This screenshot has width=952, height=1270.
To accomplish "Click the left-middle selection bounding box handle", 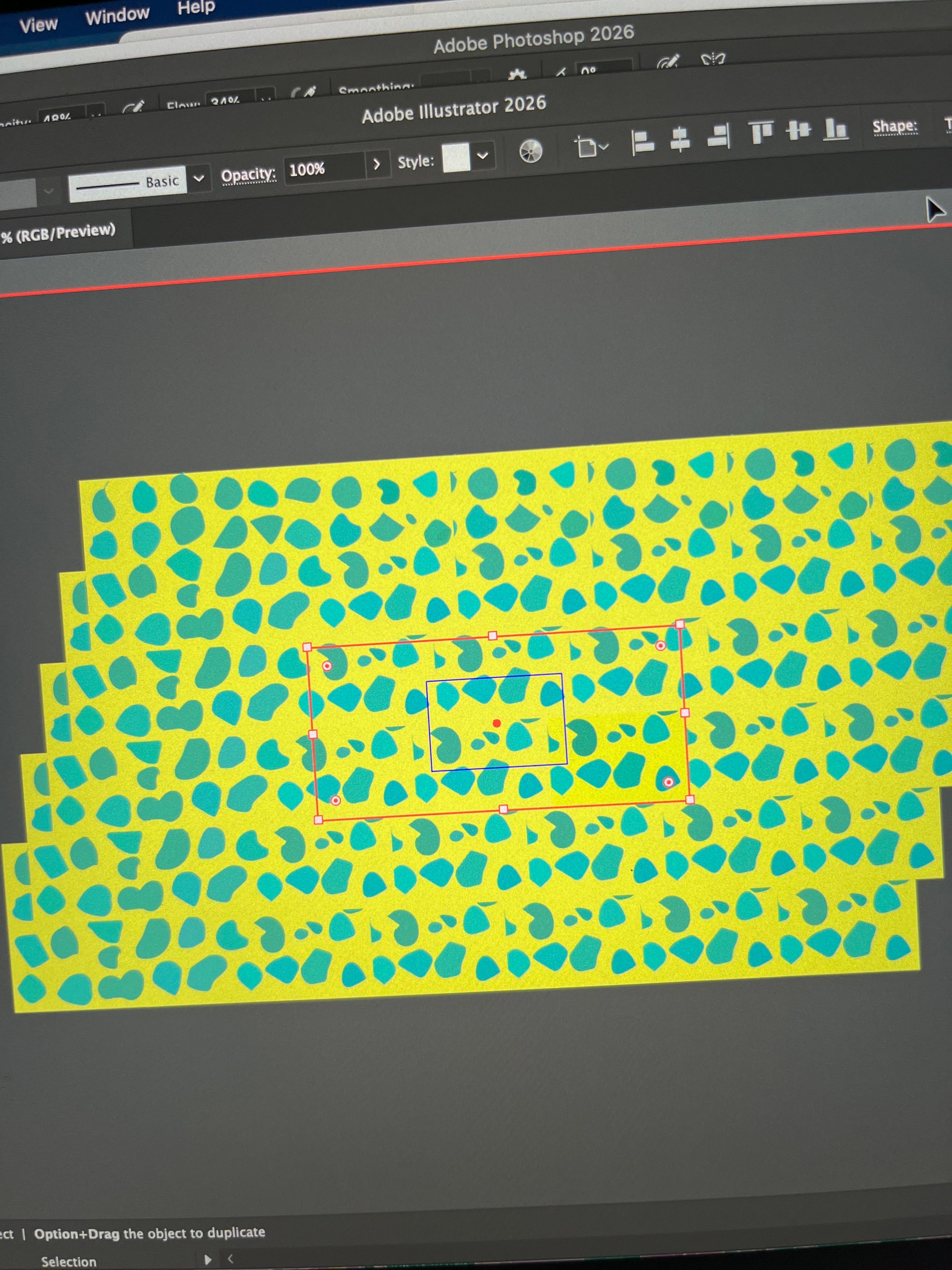I will click(x=313, y=734).
